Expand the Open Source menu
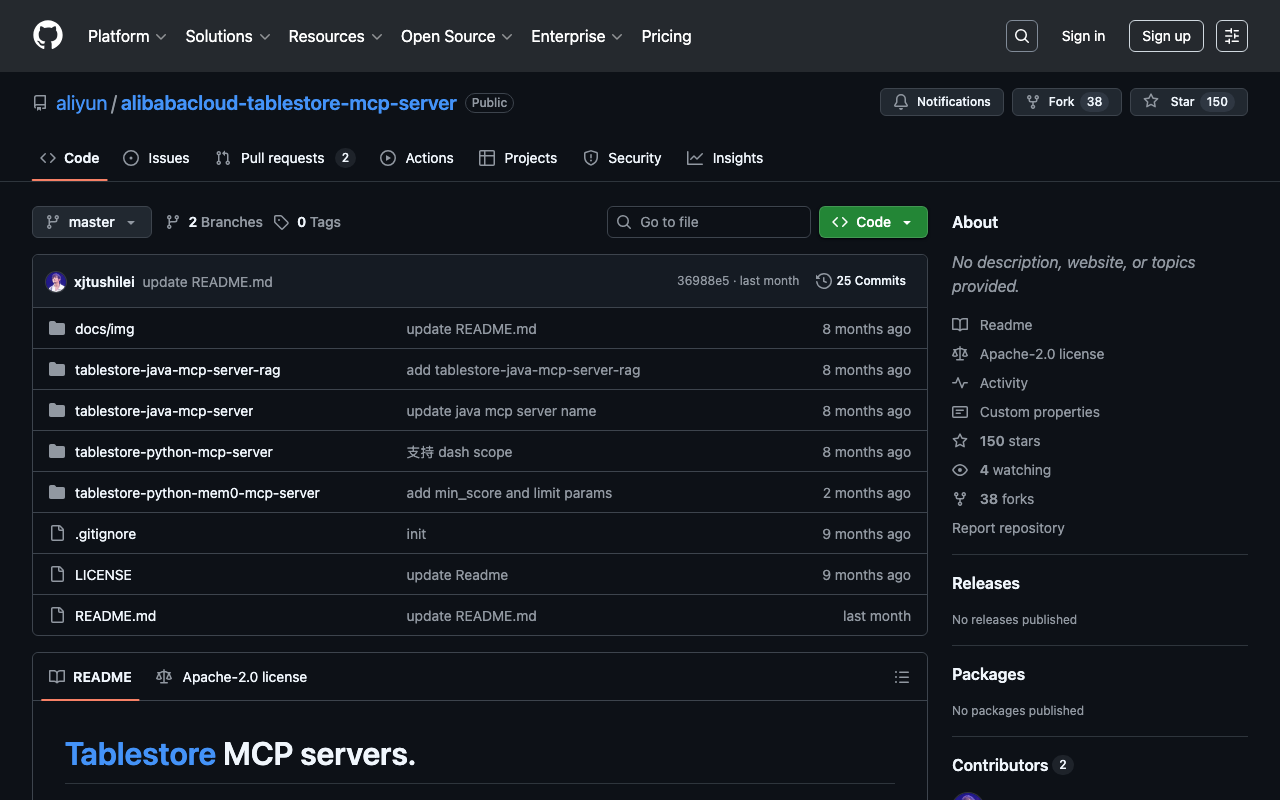The image size is (1280, 800). tap(456, 36)
